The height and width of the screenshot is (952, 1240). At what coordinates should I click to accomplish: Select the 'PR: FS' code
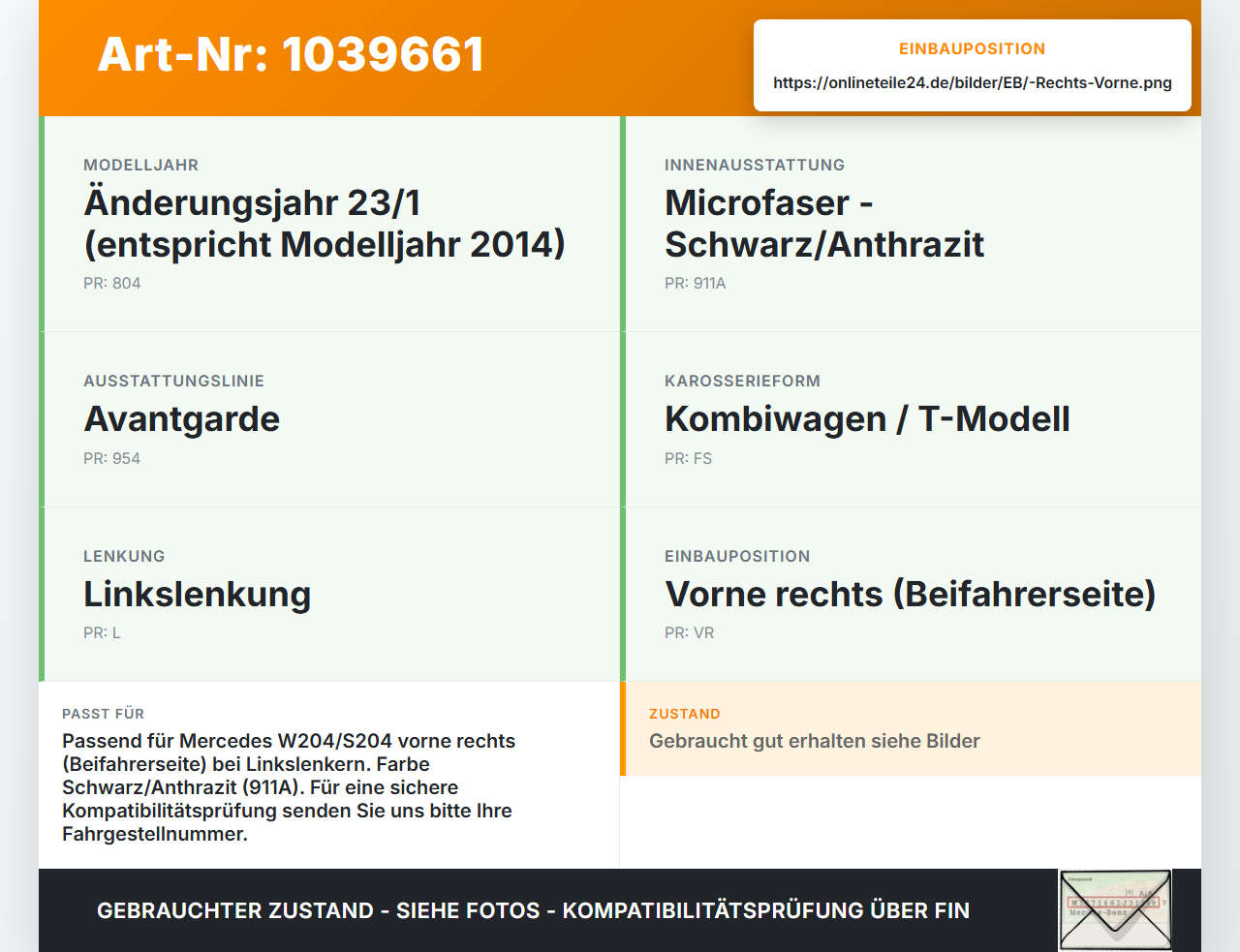(x=689, y=459)
